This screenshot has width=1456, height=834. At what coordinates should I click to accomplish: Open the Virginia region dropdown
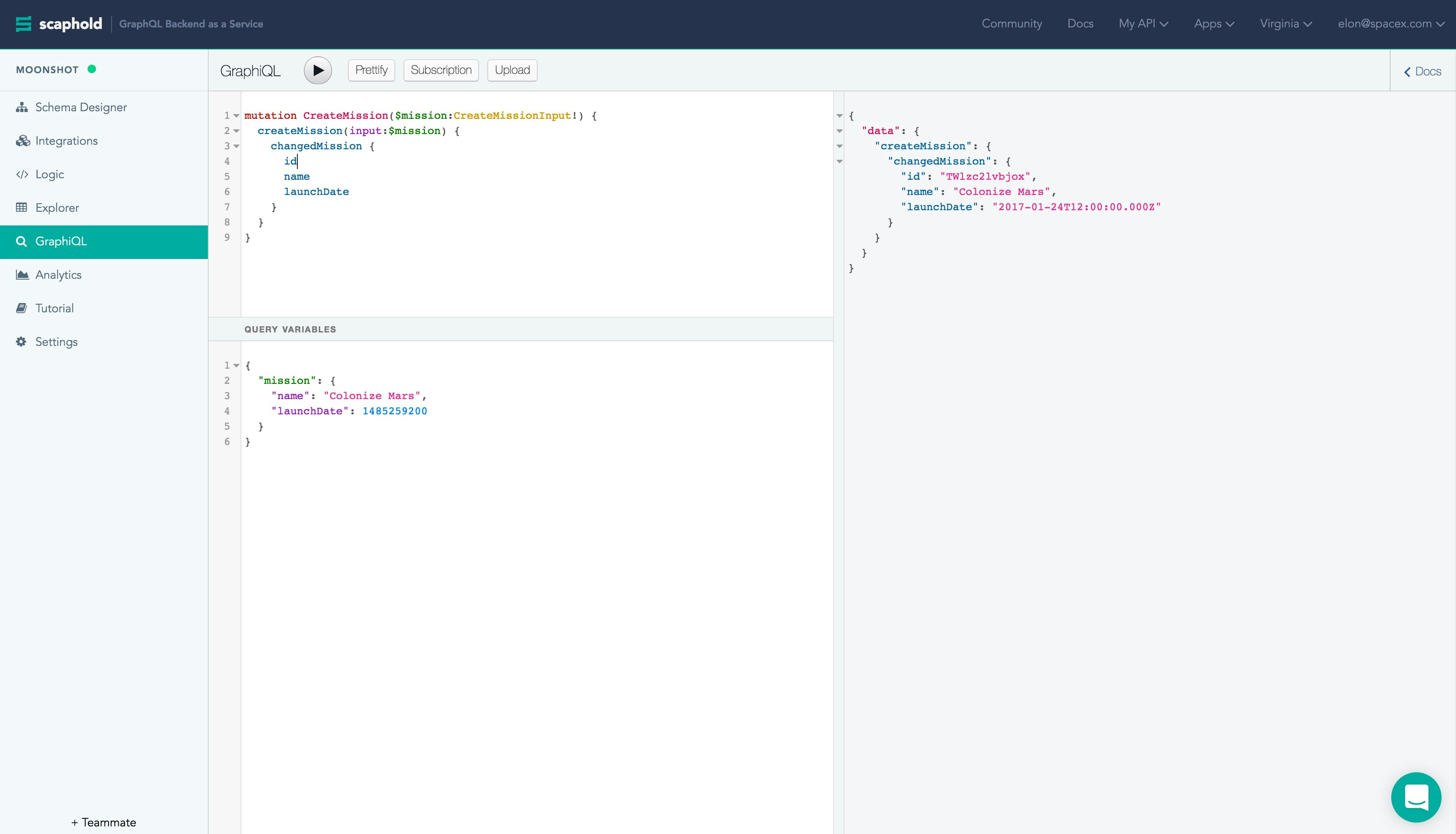1285,24
